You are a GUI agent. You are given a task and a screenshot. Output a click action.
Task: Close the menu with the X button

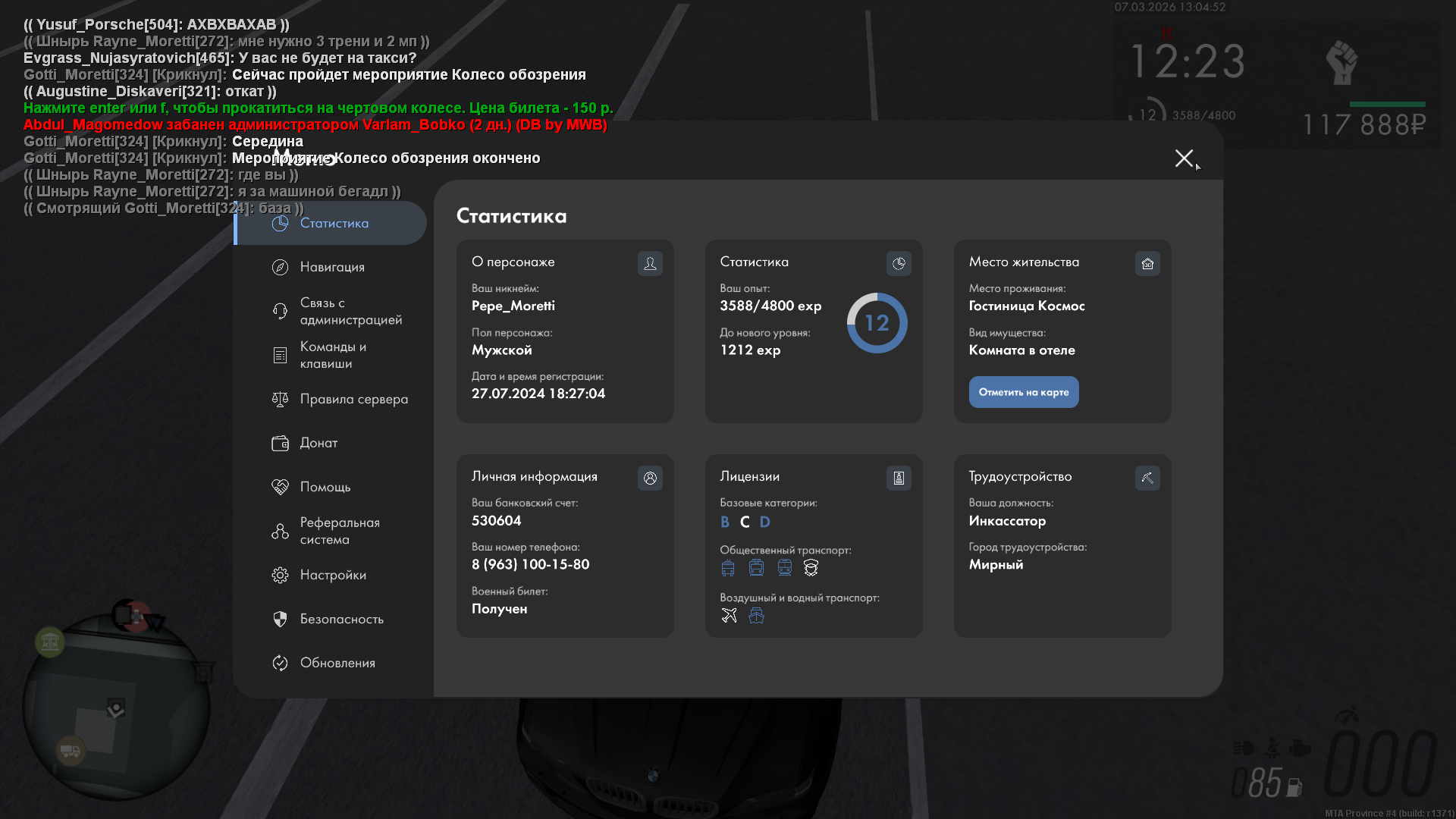coord(1184,158)
